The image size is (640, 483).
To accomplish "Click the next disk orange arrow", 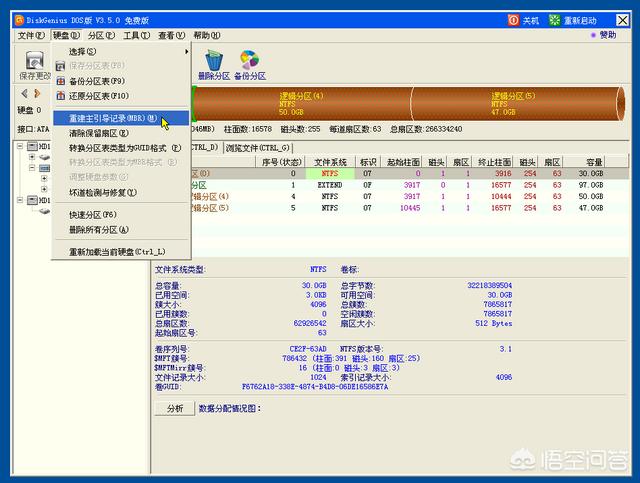I will click(x=37, y=93).
